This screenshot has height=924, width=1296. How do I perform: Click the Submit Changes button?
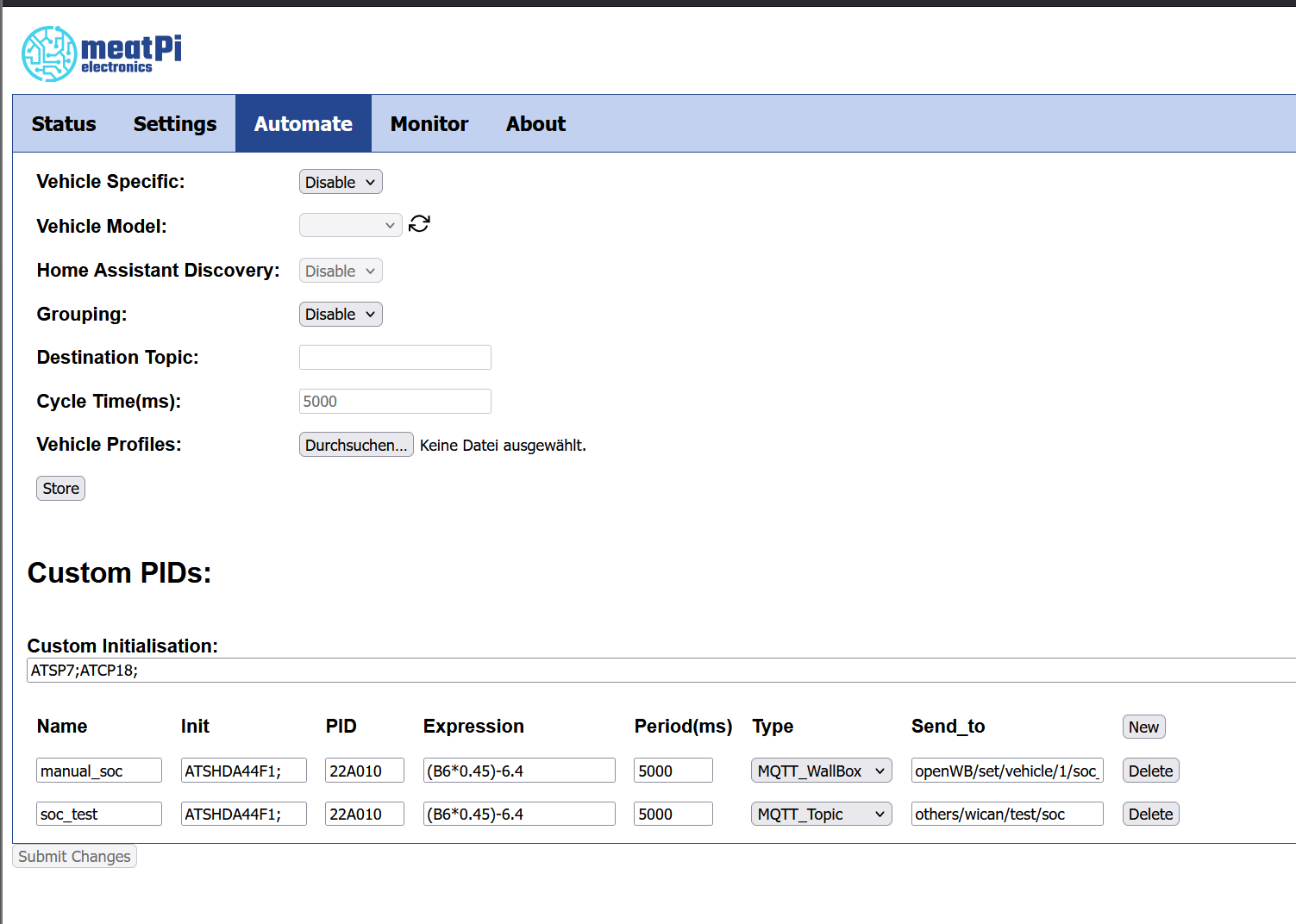[75, 856]
